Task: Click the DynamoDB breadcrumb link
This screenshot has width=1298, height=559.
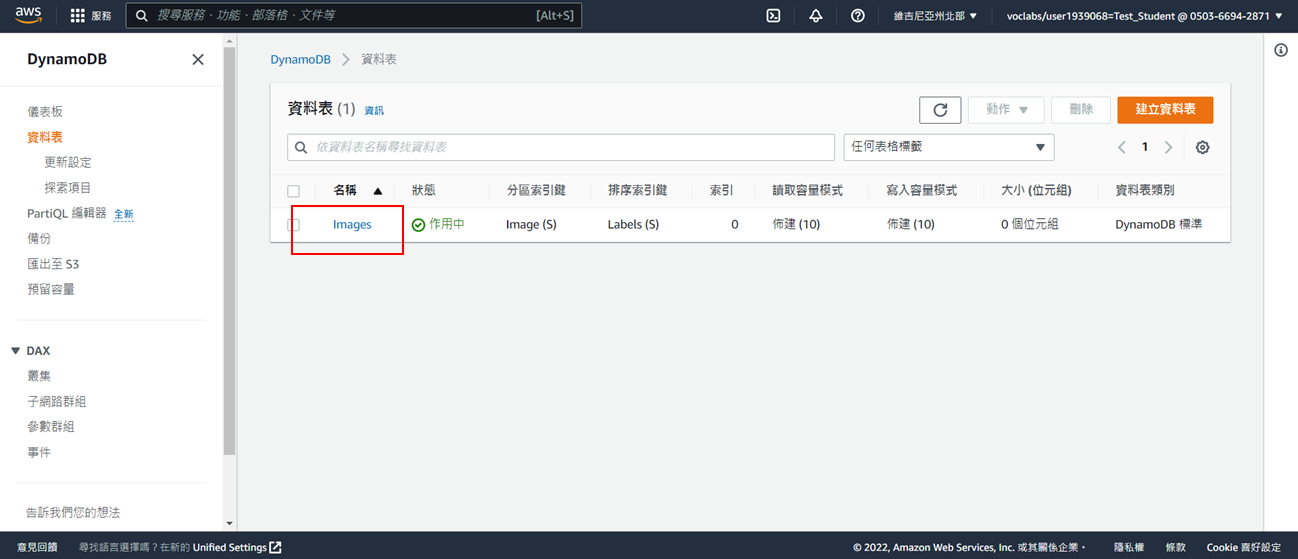Action: pos(300,60)
